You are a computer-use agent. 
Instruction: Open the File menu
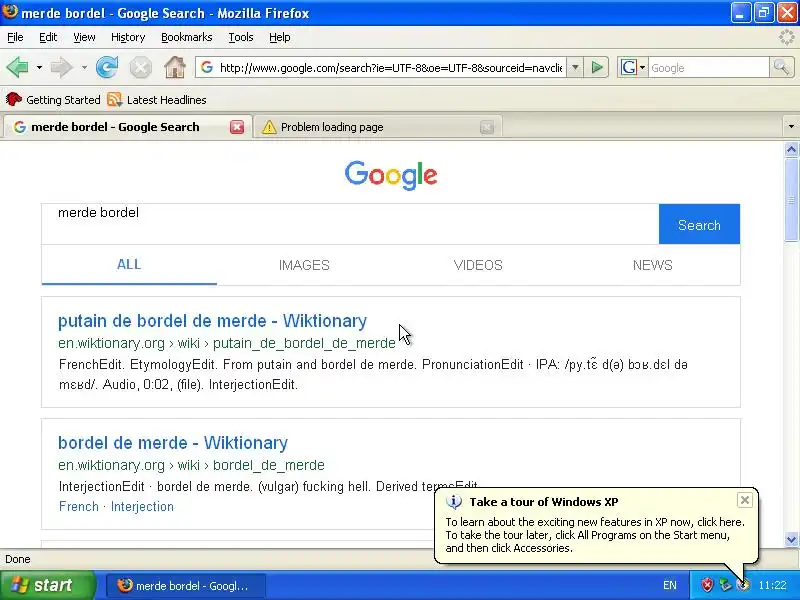point(15,37)
